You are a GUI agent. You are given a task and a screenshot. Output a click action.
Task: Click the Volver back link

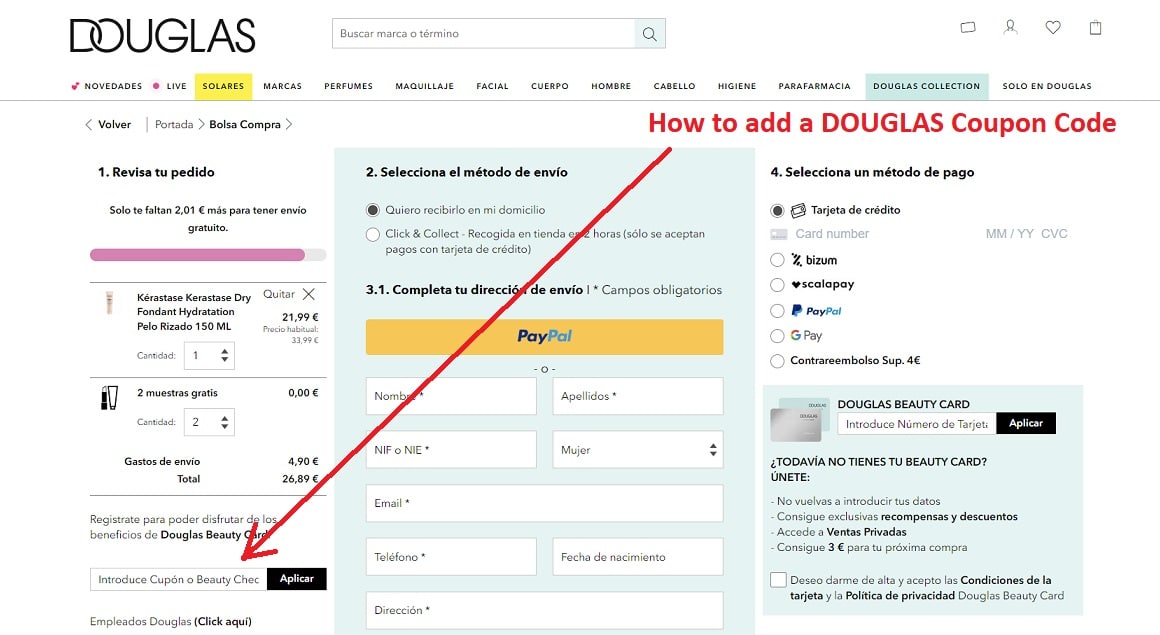click(x=115, y=124)
